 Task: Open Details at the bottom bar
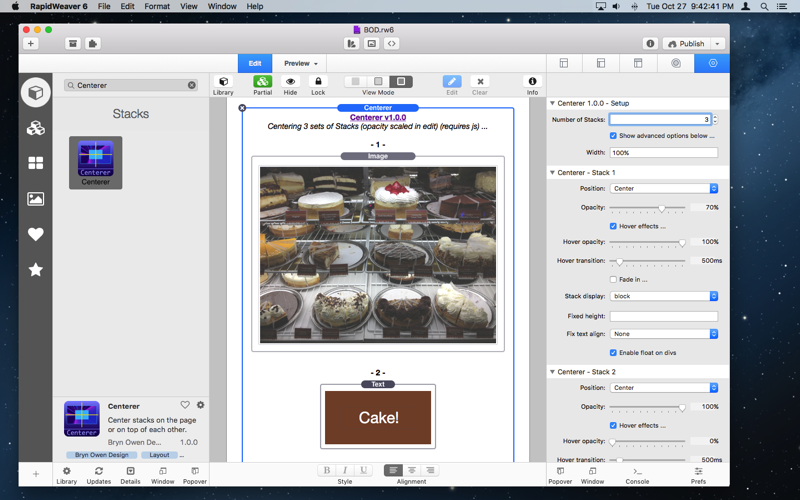130,475
